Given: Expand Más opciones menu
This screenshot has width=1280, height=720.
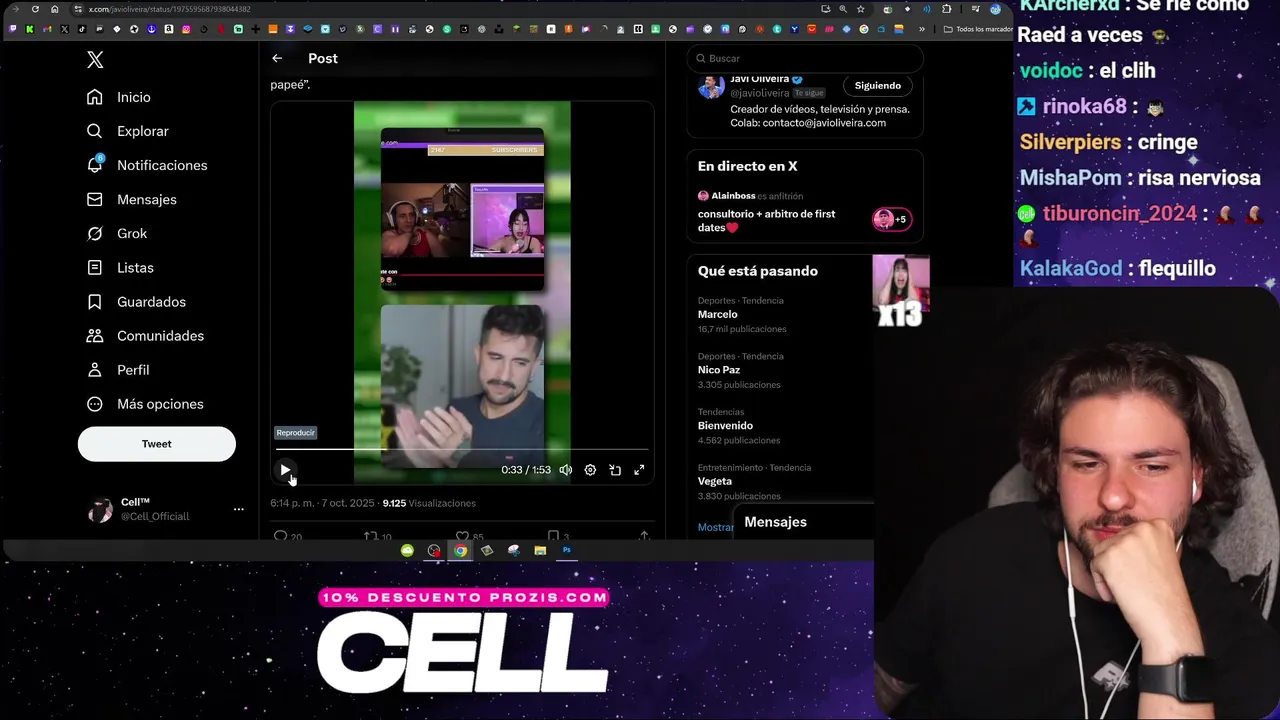Looking at the screenshot, I should click(x=145, y=403).
